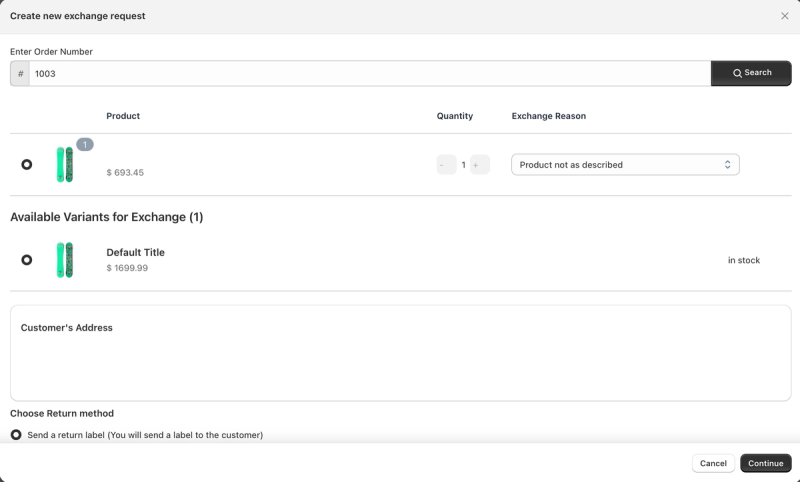Click the Default Title variant name

click(x=135, y=252)
